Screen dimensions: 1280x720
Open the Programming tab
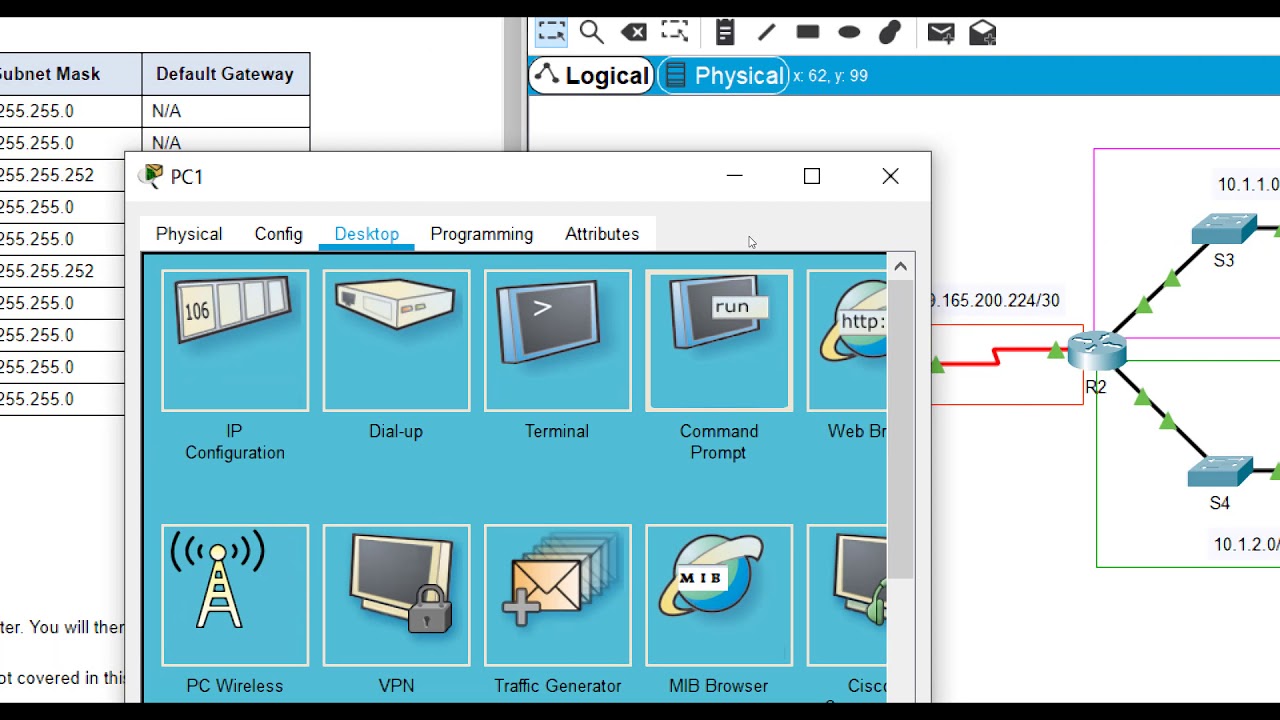[482, 234]
